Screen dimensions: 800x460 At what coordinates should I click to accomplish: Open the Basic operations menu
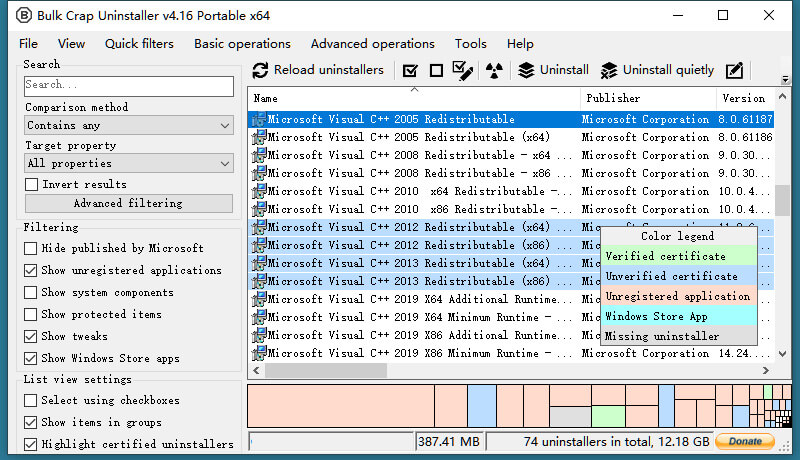point(242,44)
